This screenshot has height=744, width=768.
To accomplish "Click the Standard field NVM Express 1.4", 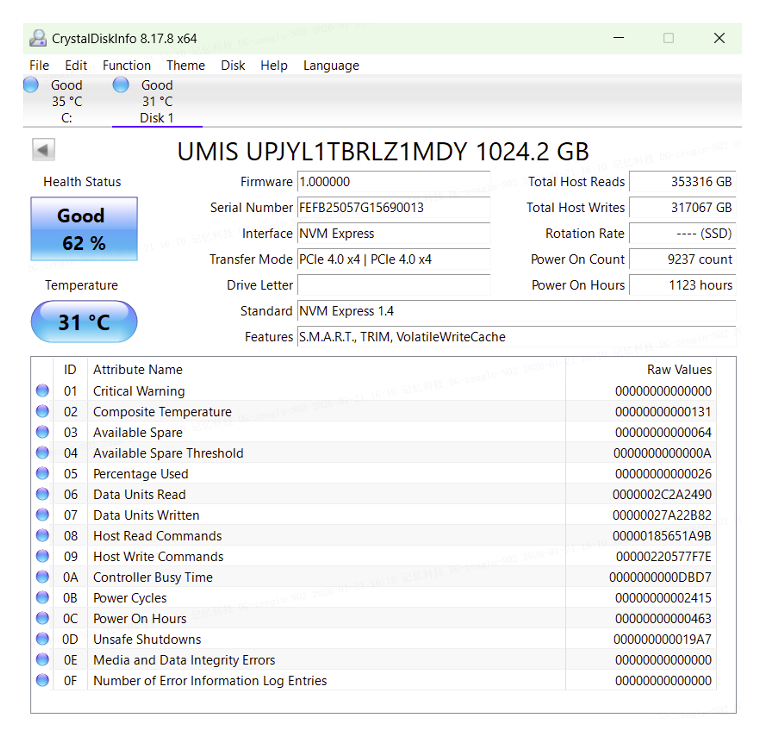I will click(x=516, y=311).
